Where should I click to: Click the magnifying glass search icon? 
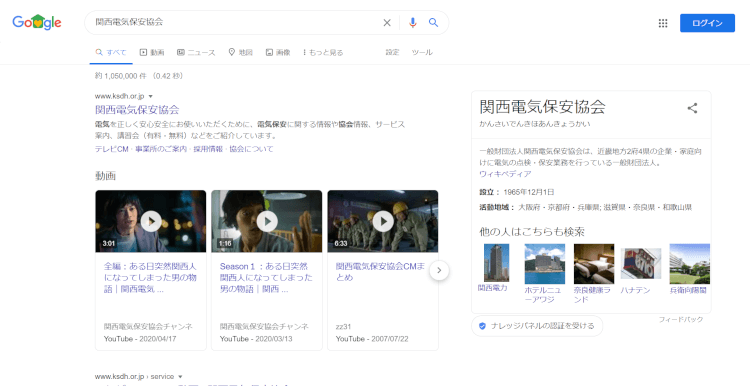tap(433, 22)
